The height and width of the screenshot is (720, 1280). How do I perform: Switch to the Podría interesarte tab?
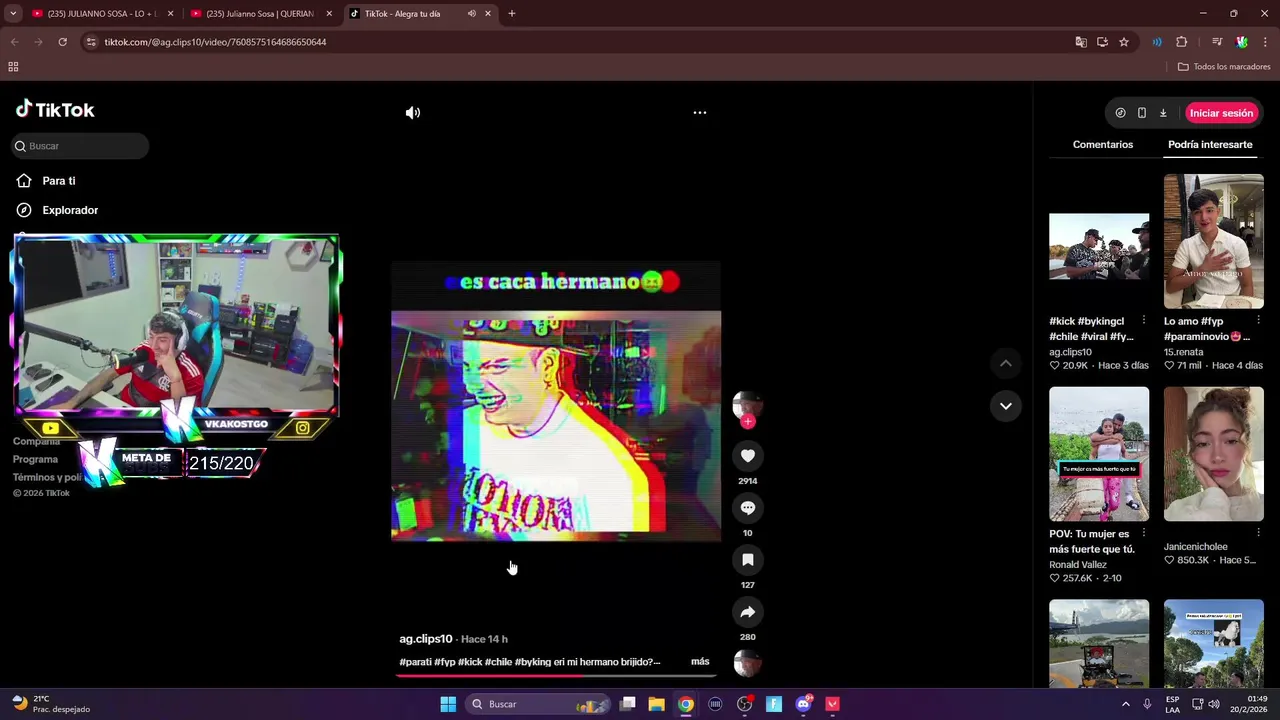(x=1210, y=145)
